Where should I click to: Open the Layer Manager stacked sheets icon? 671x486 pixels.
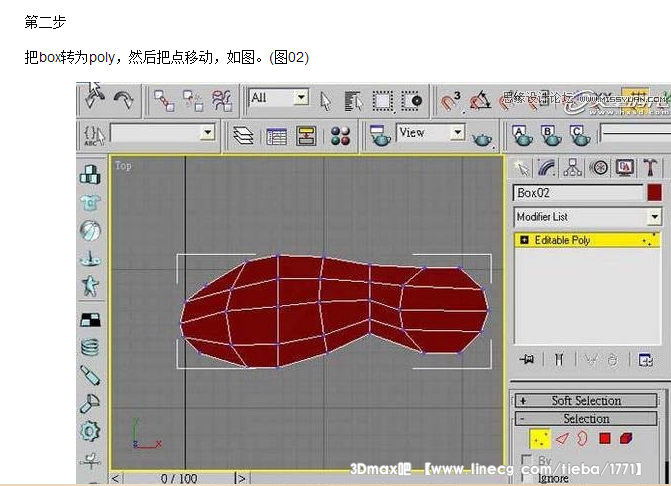[243, 136]
